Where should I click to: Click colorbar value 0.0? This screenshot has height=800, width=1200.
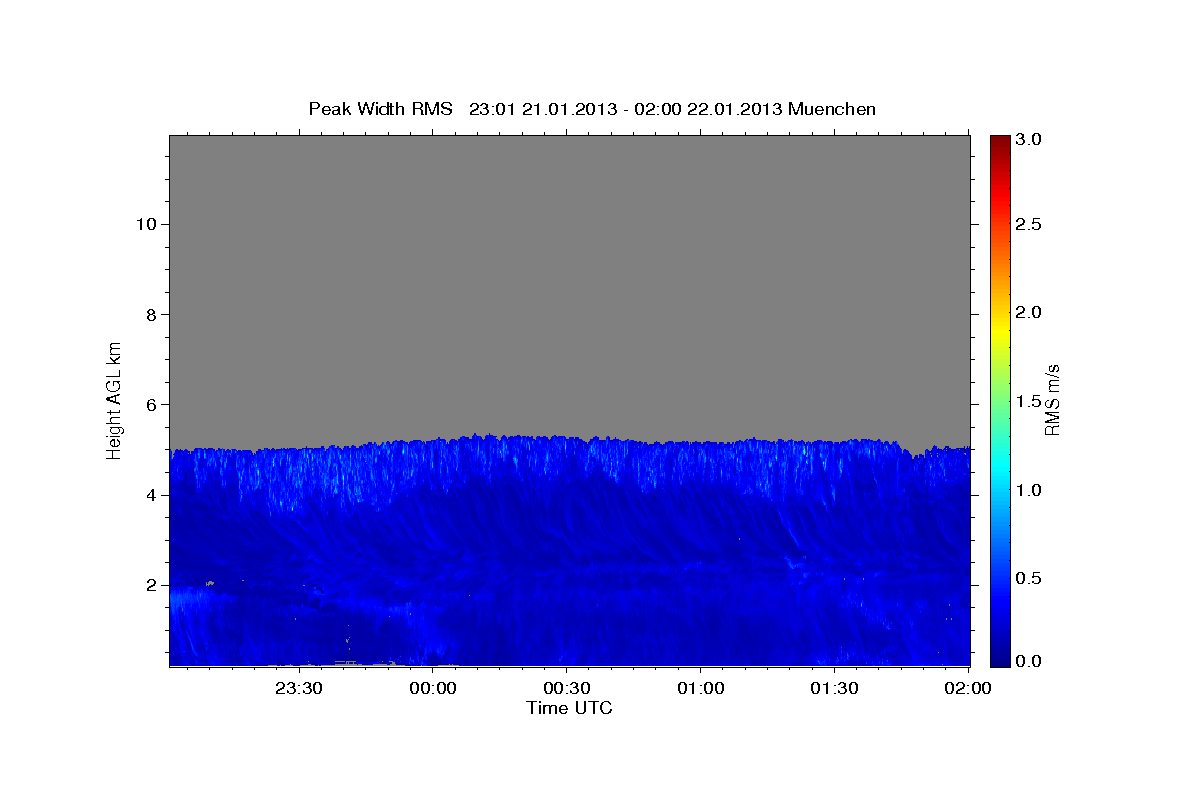(1030, 661)
